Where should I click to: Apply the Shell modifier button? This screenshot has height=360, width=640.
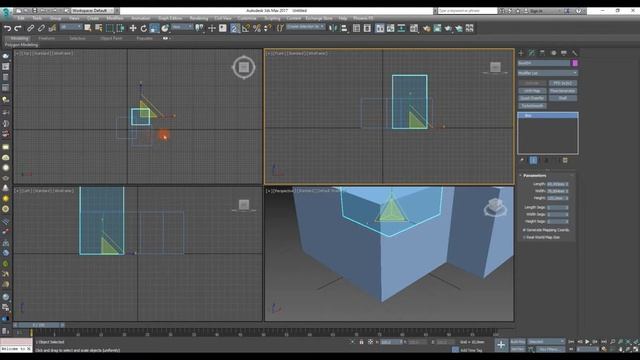click(562, 98)
